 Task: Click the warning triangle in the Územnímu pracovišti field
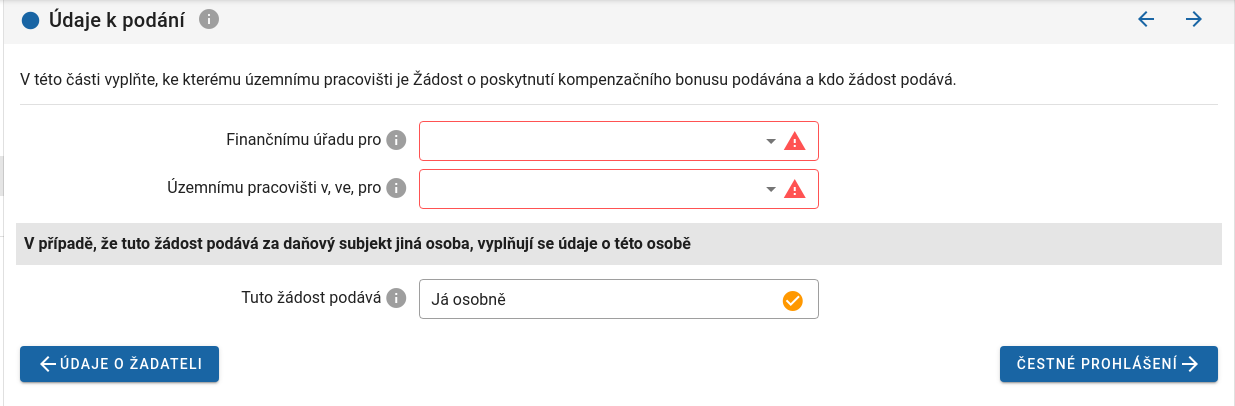[795, 189]
